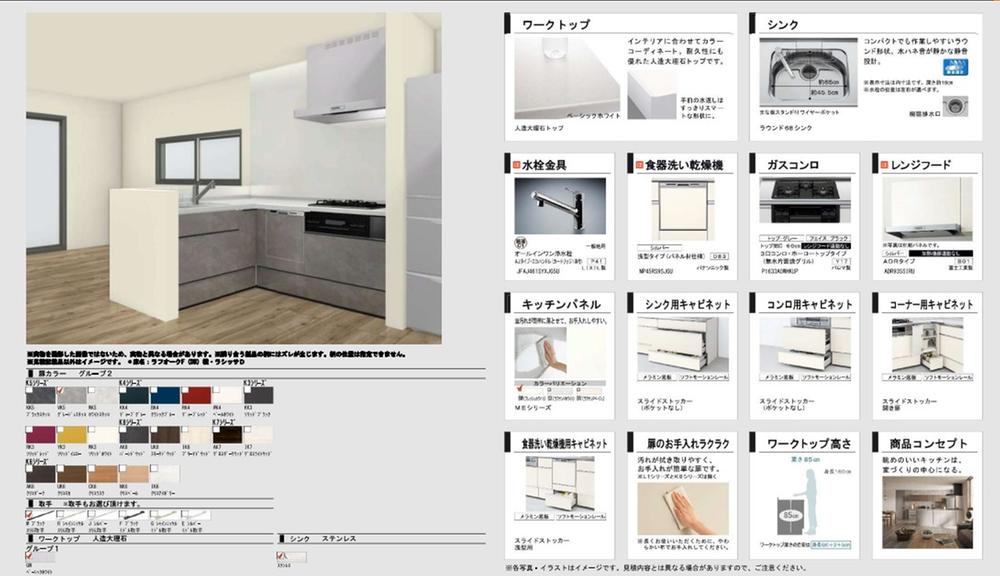Viewport: 1000px width, 576px height.
Task: Click the faucet photo in 水栓金具 panel
Action: click(559, 207)
